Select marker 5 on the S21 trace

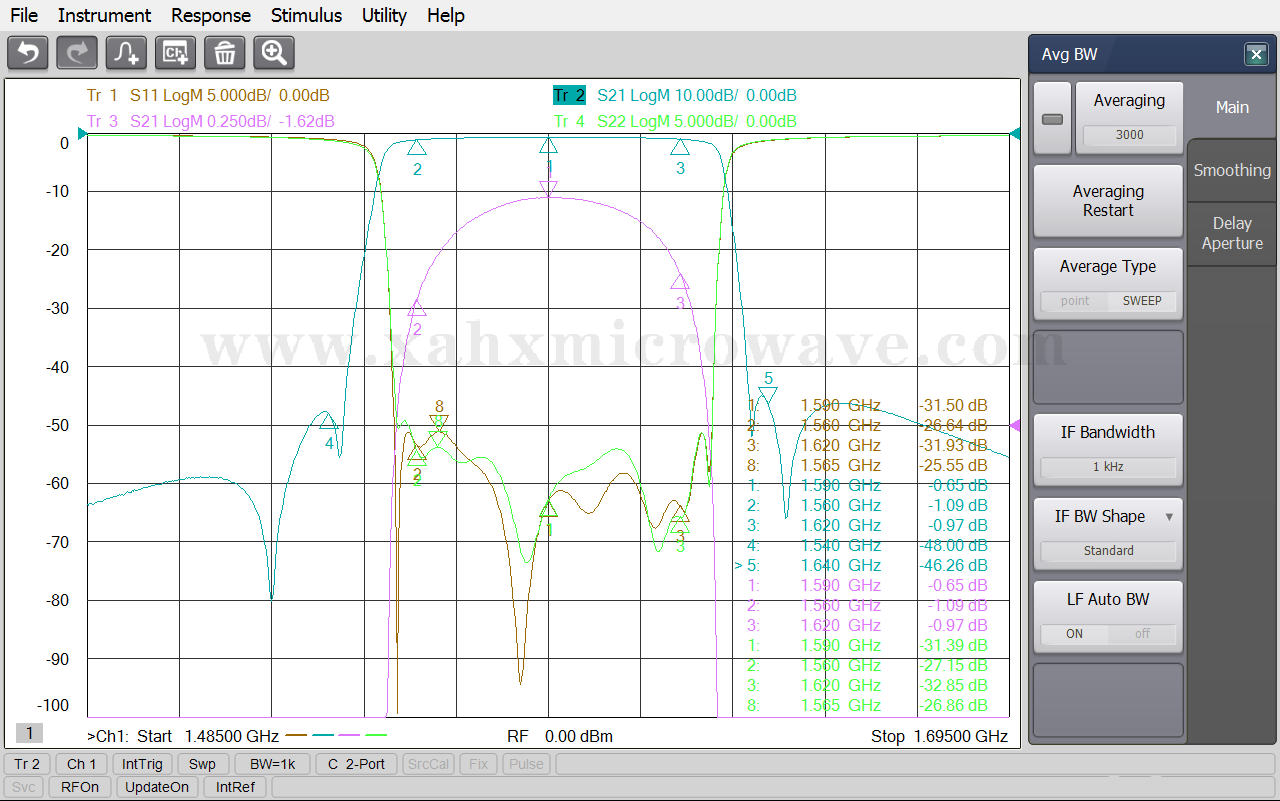tap(767, 394)
